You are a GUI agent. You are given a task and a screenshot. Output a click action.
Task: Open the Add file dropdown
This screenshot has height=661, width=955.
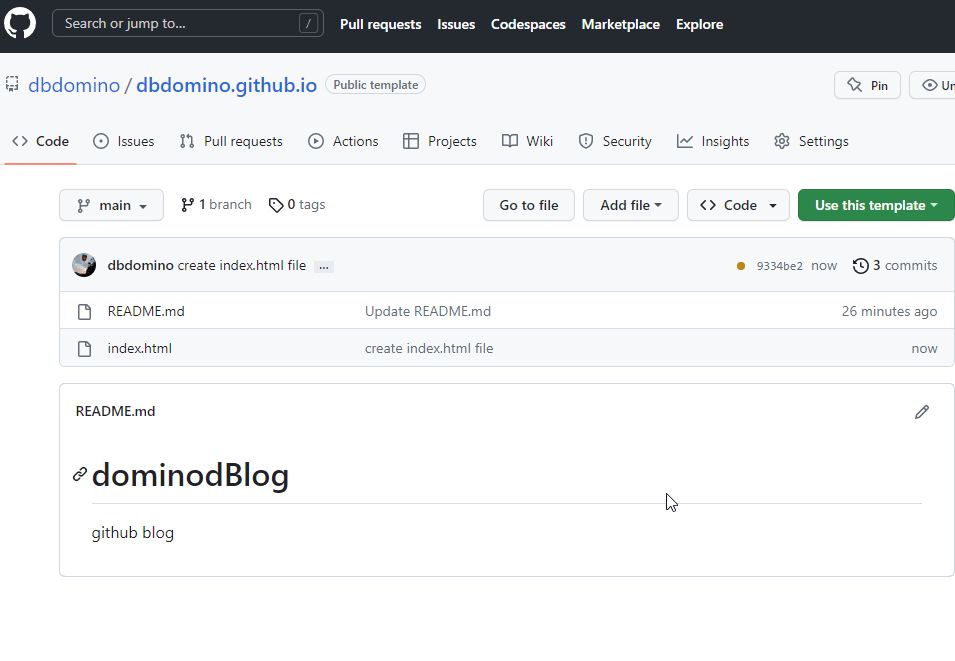(630, 205)
